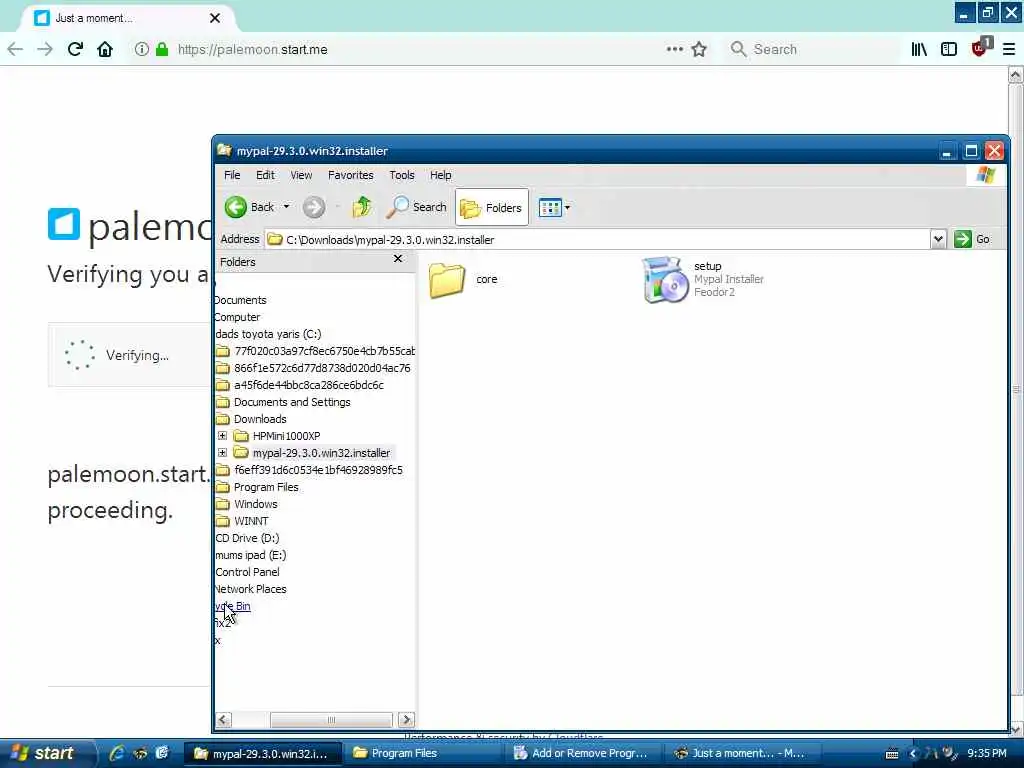Click the Explorer Forward arrow button
The width and height of the screenshot is (1024, 768).
313,208
